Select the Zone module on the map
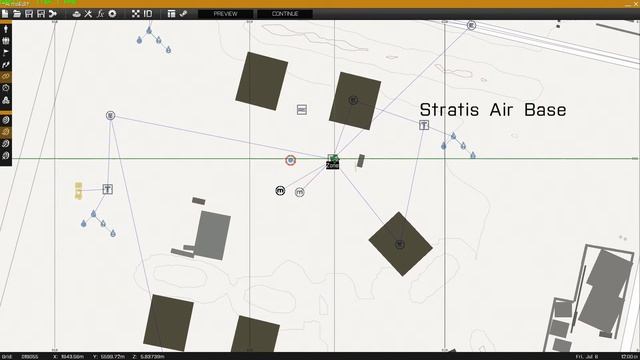 coord(333,161)
